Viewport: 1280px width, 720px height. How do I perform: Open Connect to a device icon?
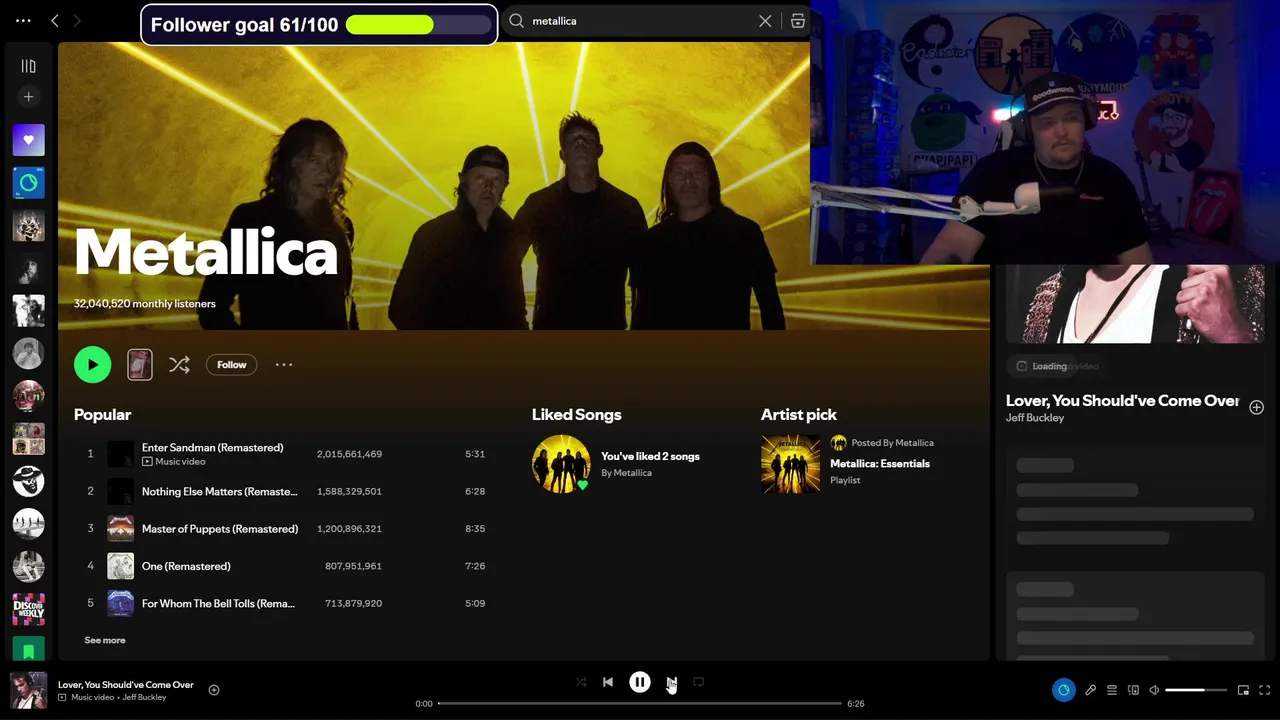click(1133, 690)
